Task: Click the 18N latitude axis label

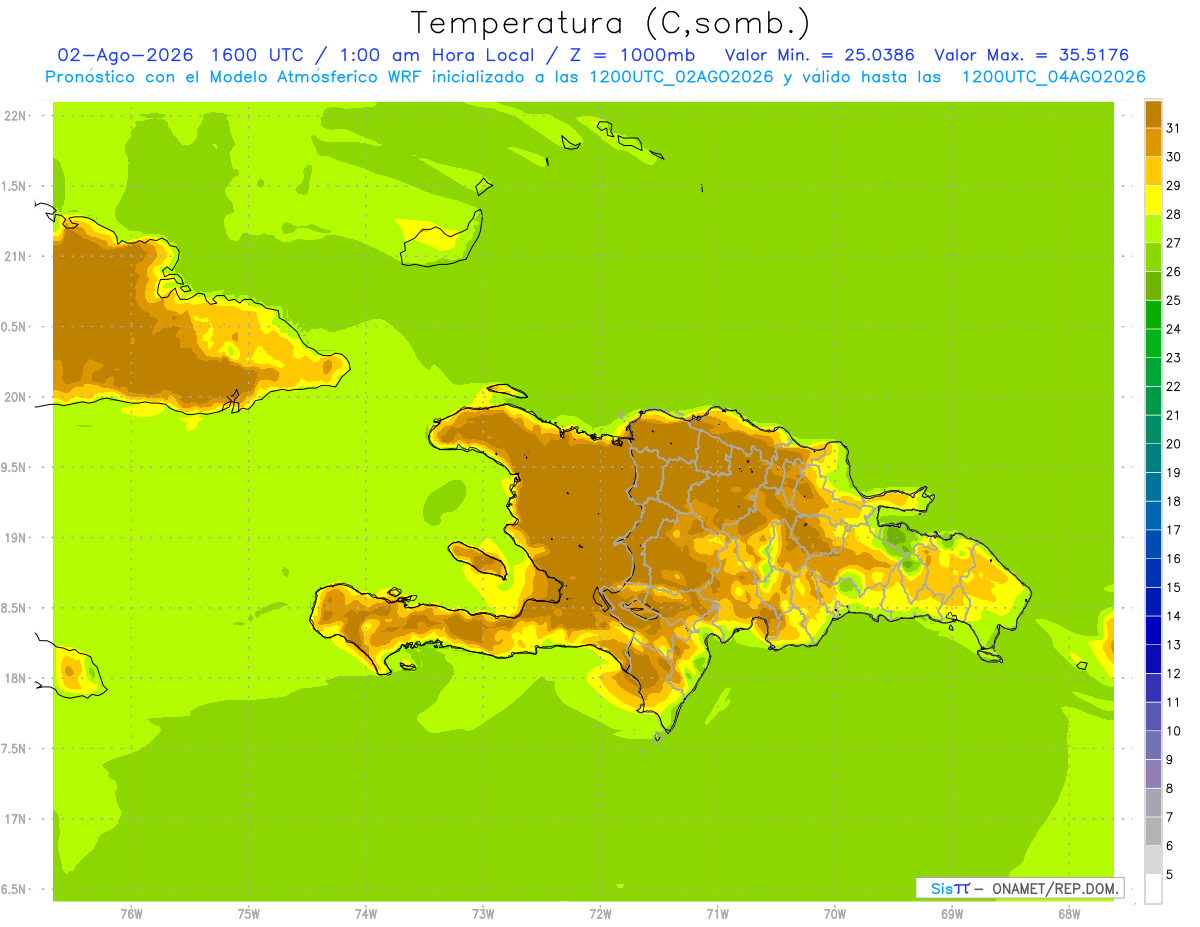Action: 15,679
